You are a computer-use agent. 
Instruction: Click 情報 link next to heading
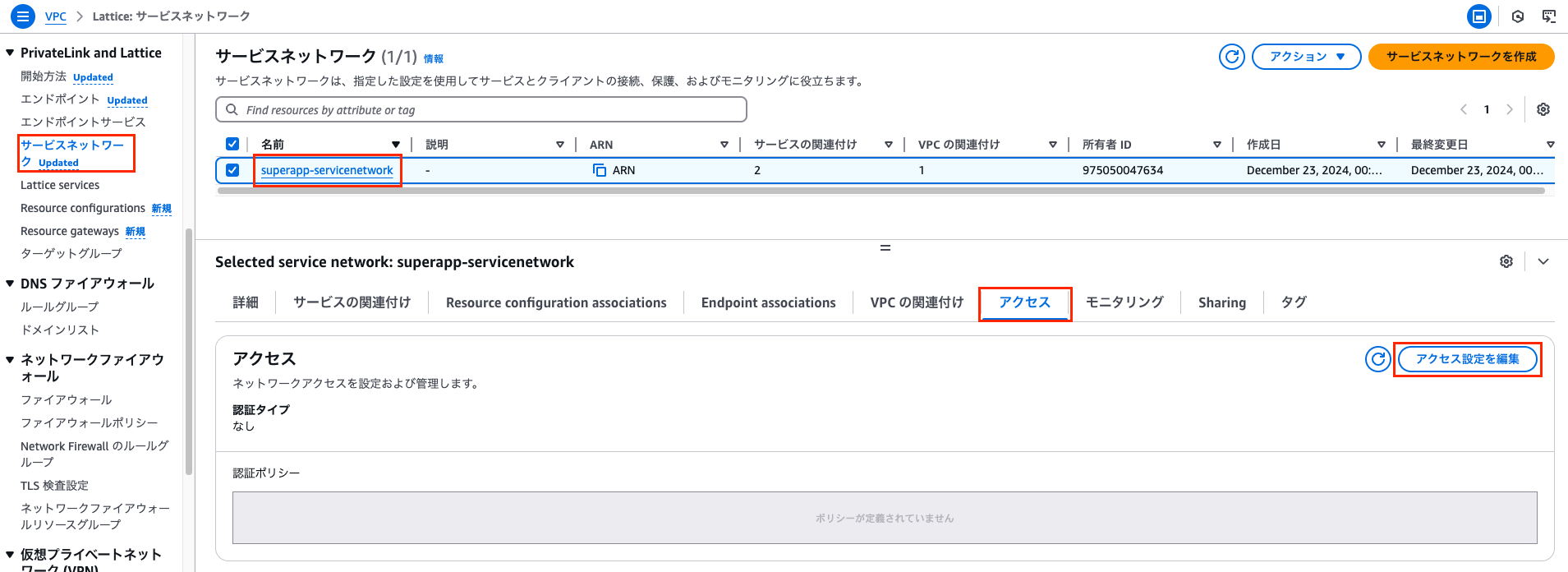pyautogui.click(x=434, y=58)
